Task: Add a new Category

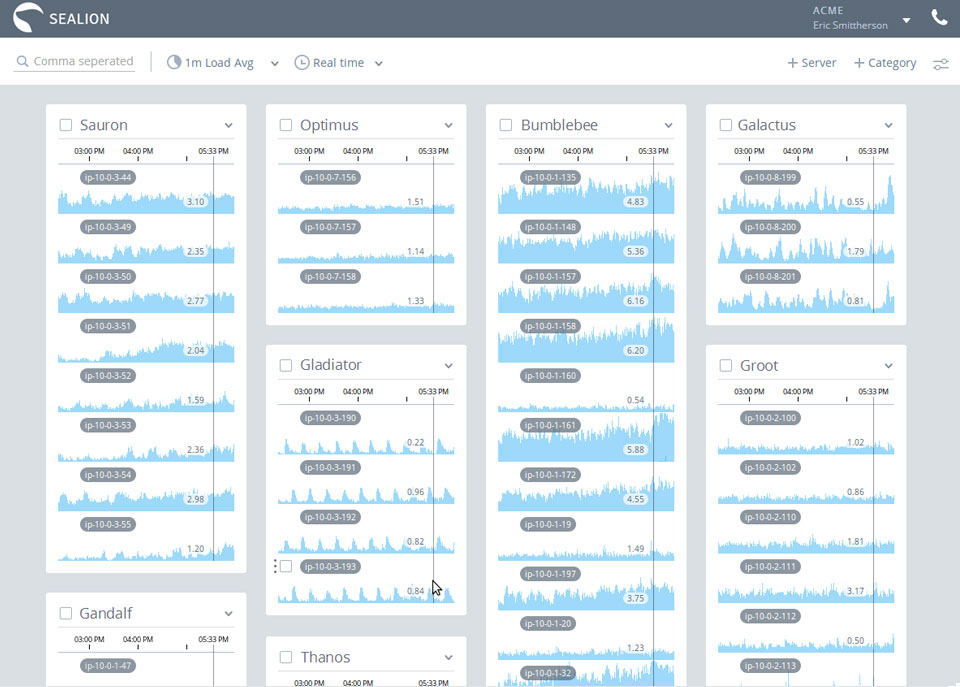Action: [x=884, y=62]
